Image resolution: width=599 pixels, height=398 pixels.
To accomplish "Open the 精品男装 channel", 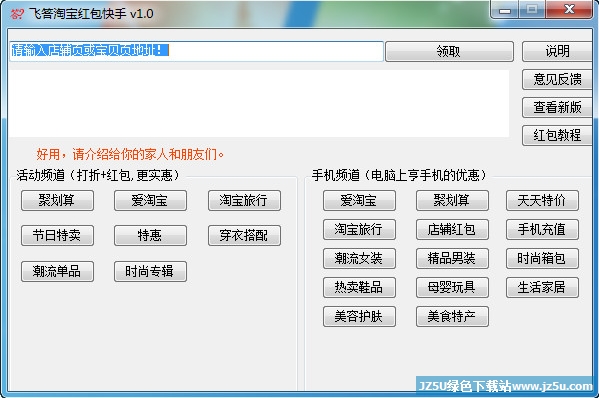I will pos(452,259).
